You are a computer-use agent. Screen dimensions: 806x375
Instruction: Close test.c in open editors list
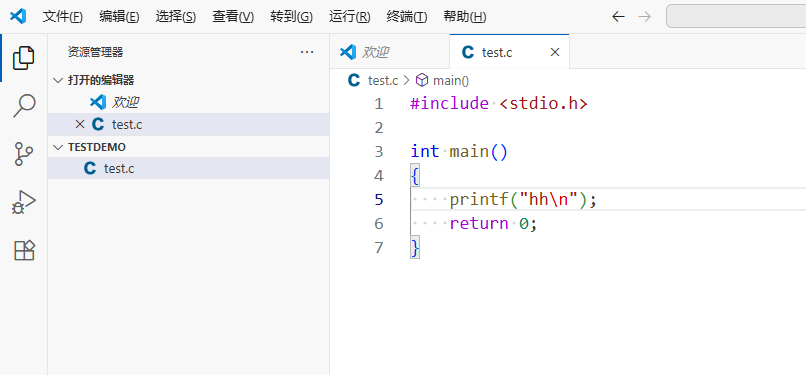(x=80, y=124)
